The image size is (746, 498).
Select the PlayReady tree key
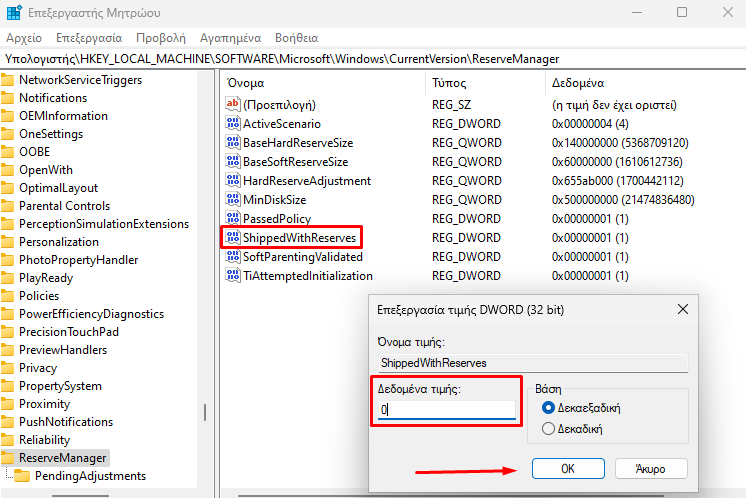tap(46, 278)
